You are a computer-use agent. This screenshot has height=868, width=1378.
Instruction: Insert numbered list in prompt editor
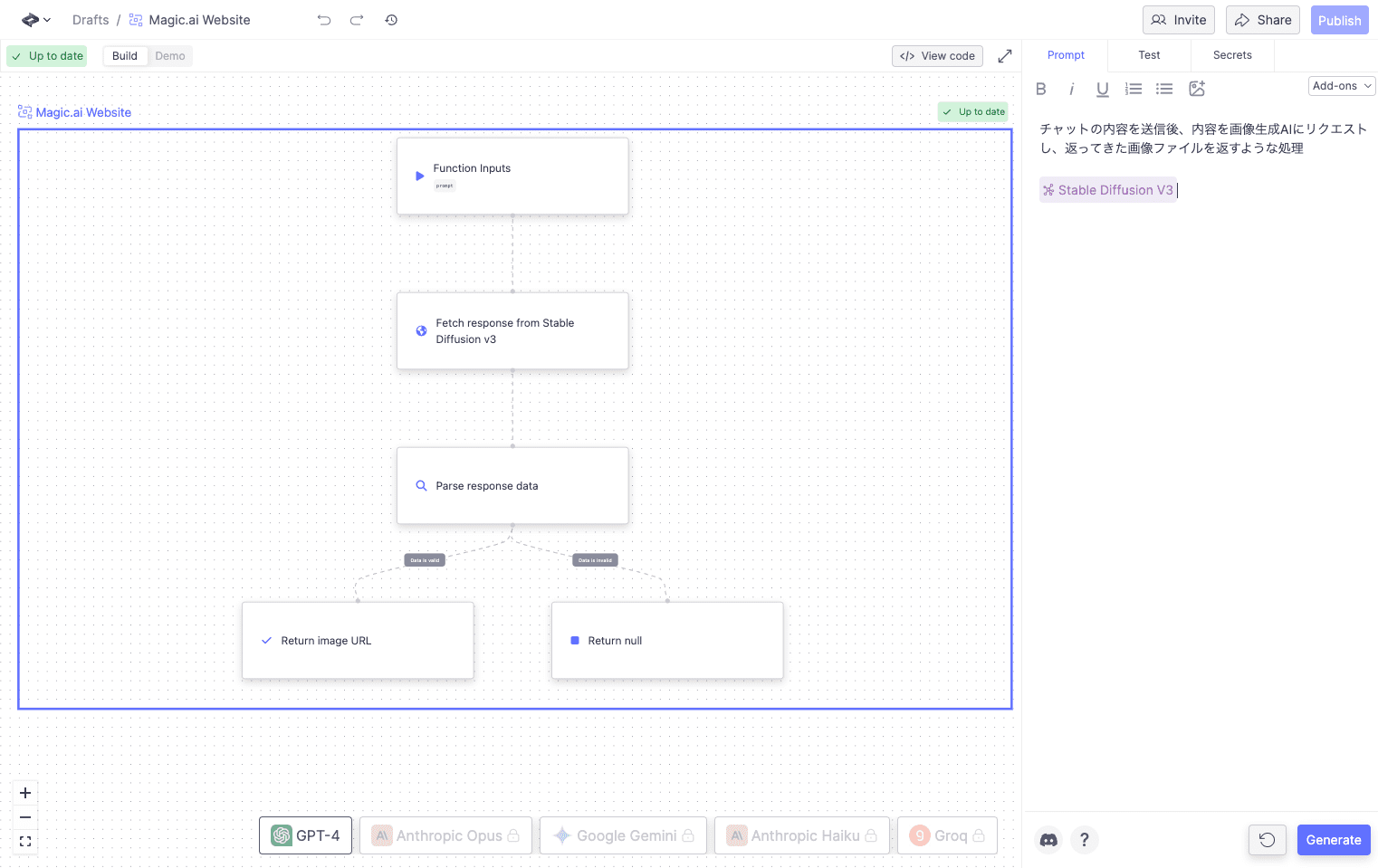click(1134, 89)
